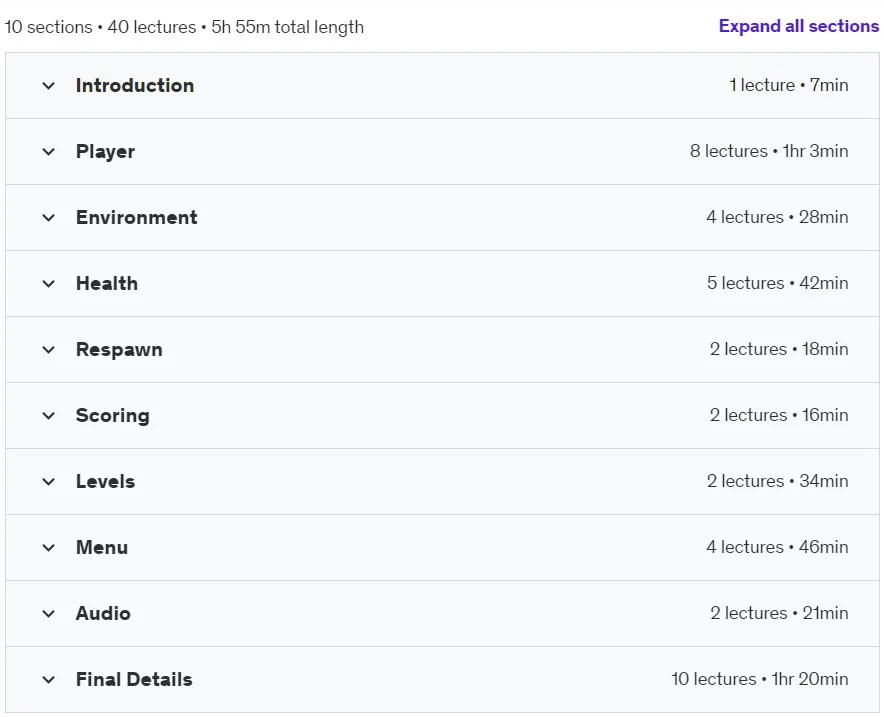884x717 pixels.
Task: Expand the Levels section chevron
Action: coord(48,481)
